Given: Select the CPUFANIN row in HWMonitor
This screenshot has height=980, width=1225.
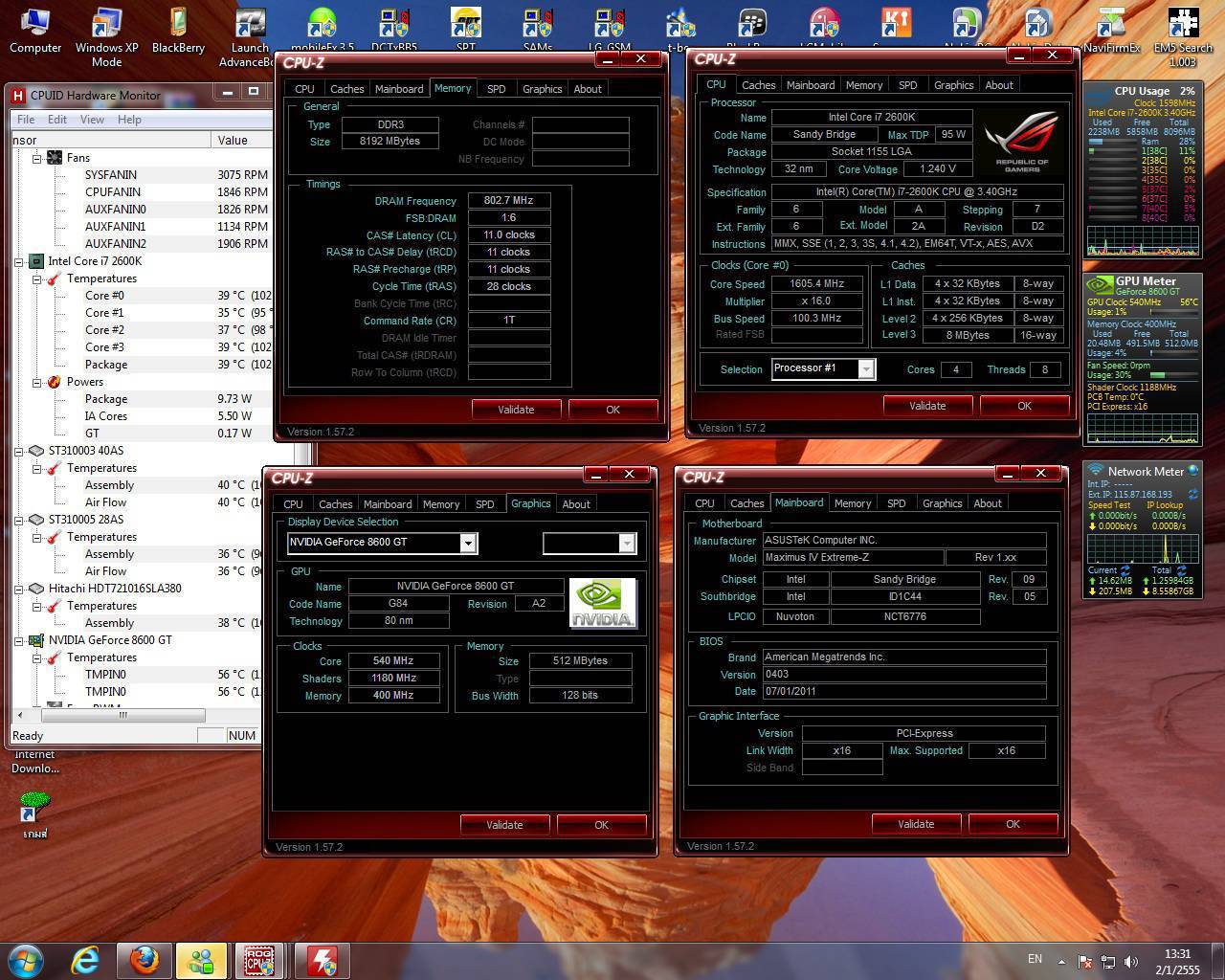Looking at the screenshot, I should click(x=142, y=192).
